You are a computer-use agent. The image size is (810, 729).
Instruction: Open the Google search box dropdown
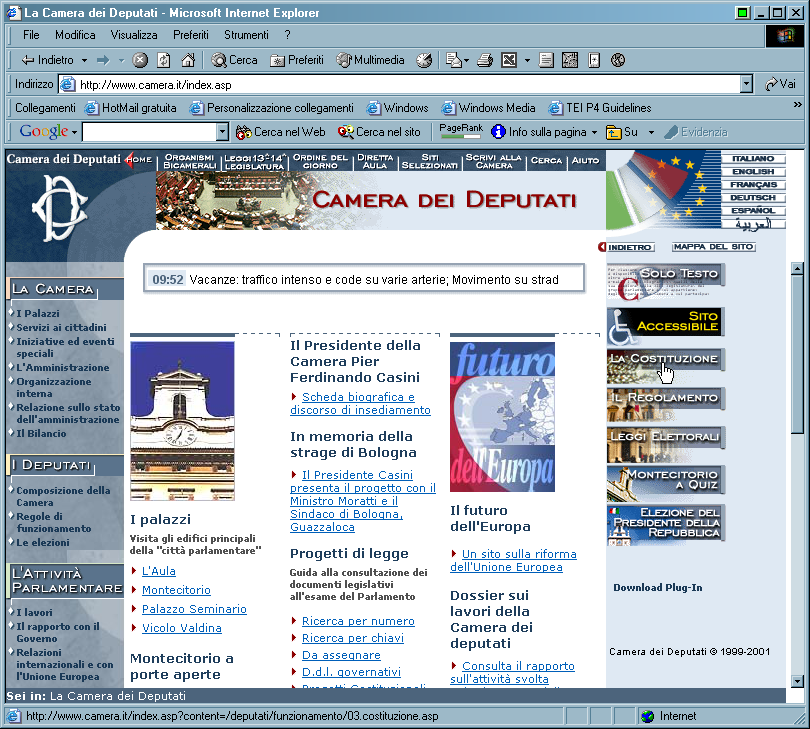pos(222,132)
